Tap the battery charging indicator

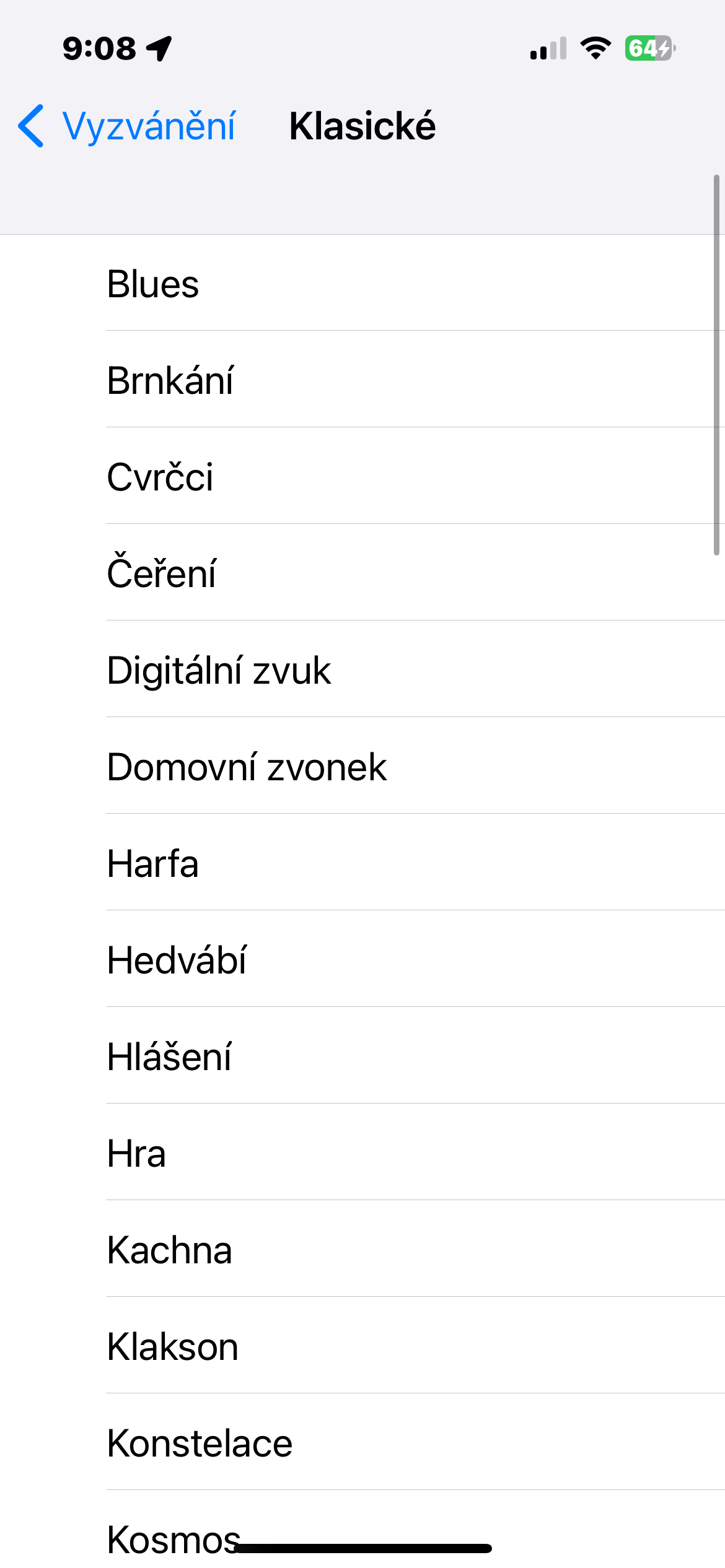tap(649, 48)
